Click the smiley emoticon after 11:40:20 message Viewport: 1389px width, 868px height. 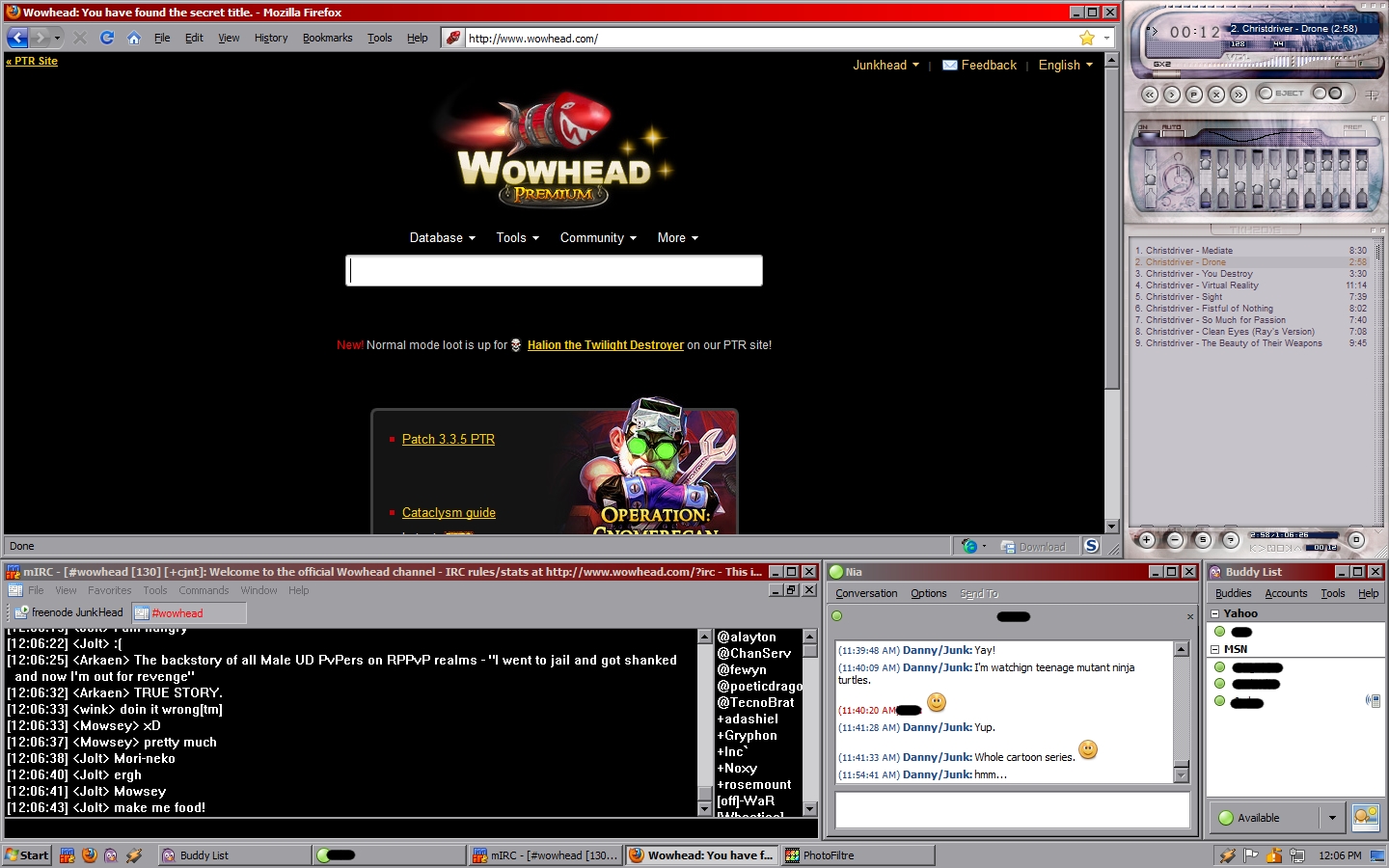936,702
